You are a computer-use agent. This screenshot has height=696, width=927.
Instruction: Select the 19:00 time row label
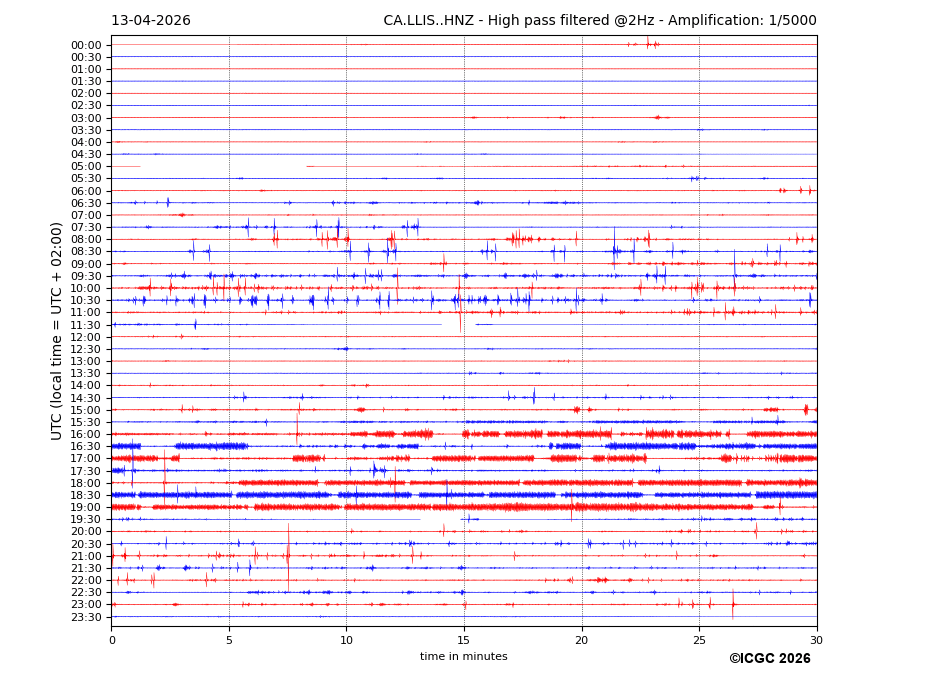point(85,508)
